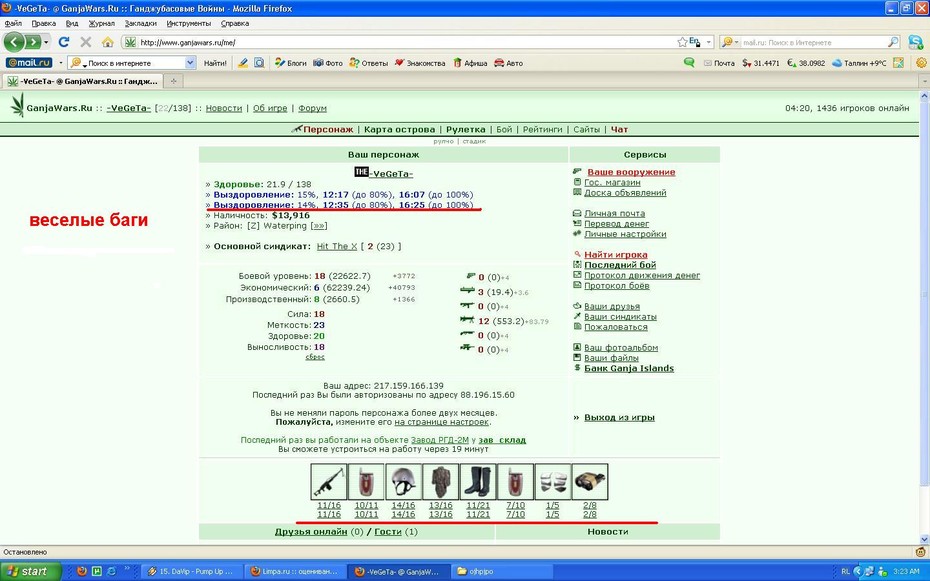Open a new browser tab button
The width and height of the screenshot is (930, 581).
point(173,81)
